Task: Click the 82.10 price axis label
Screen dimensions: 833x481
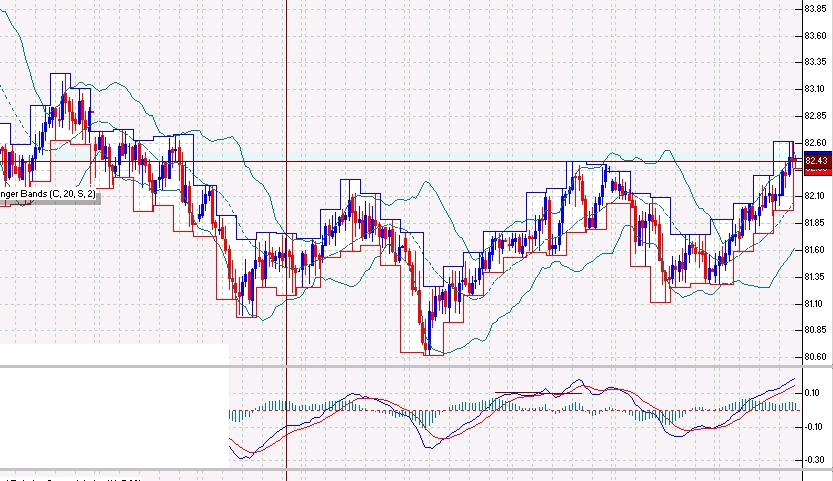Action: pos(815,196)
